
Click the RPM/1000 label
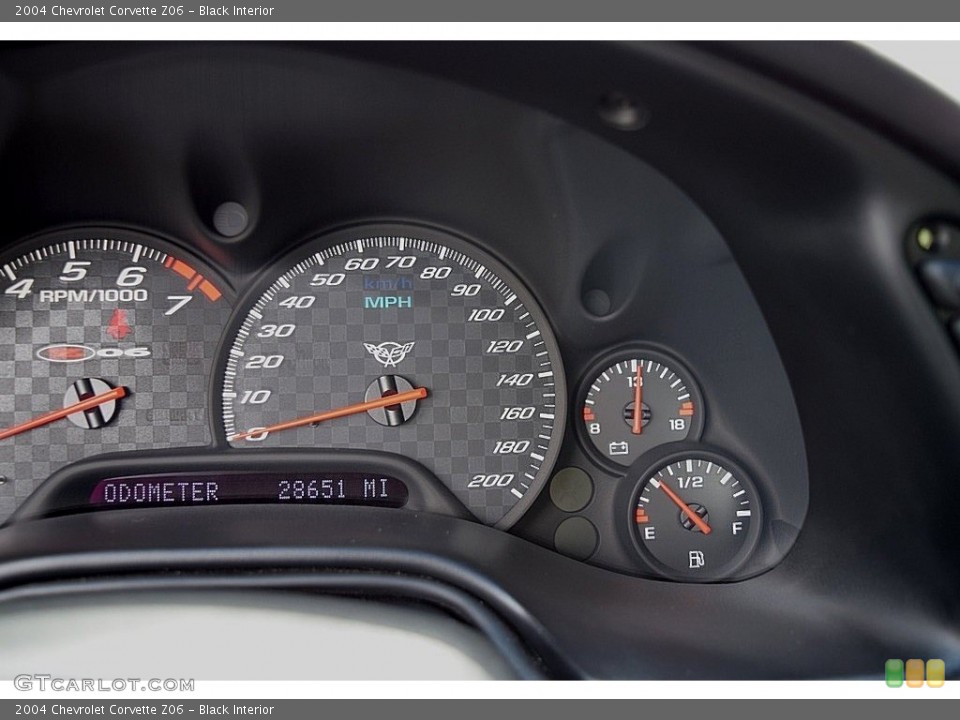coord(94,296)
